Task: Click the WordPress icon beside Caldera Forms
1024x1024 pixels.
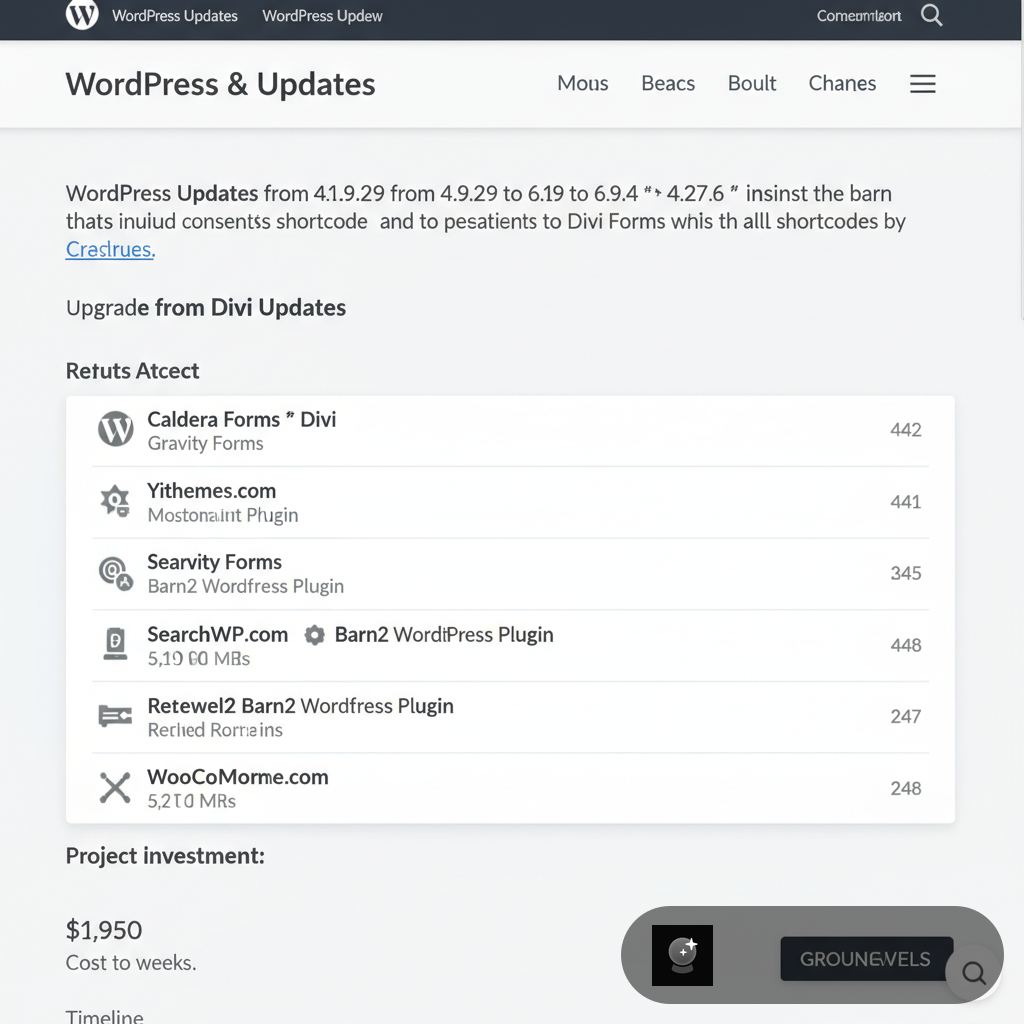Action: tap(115, 430)
